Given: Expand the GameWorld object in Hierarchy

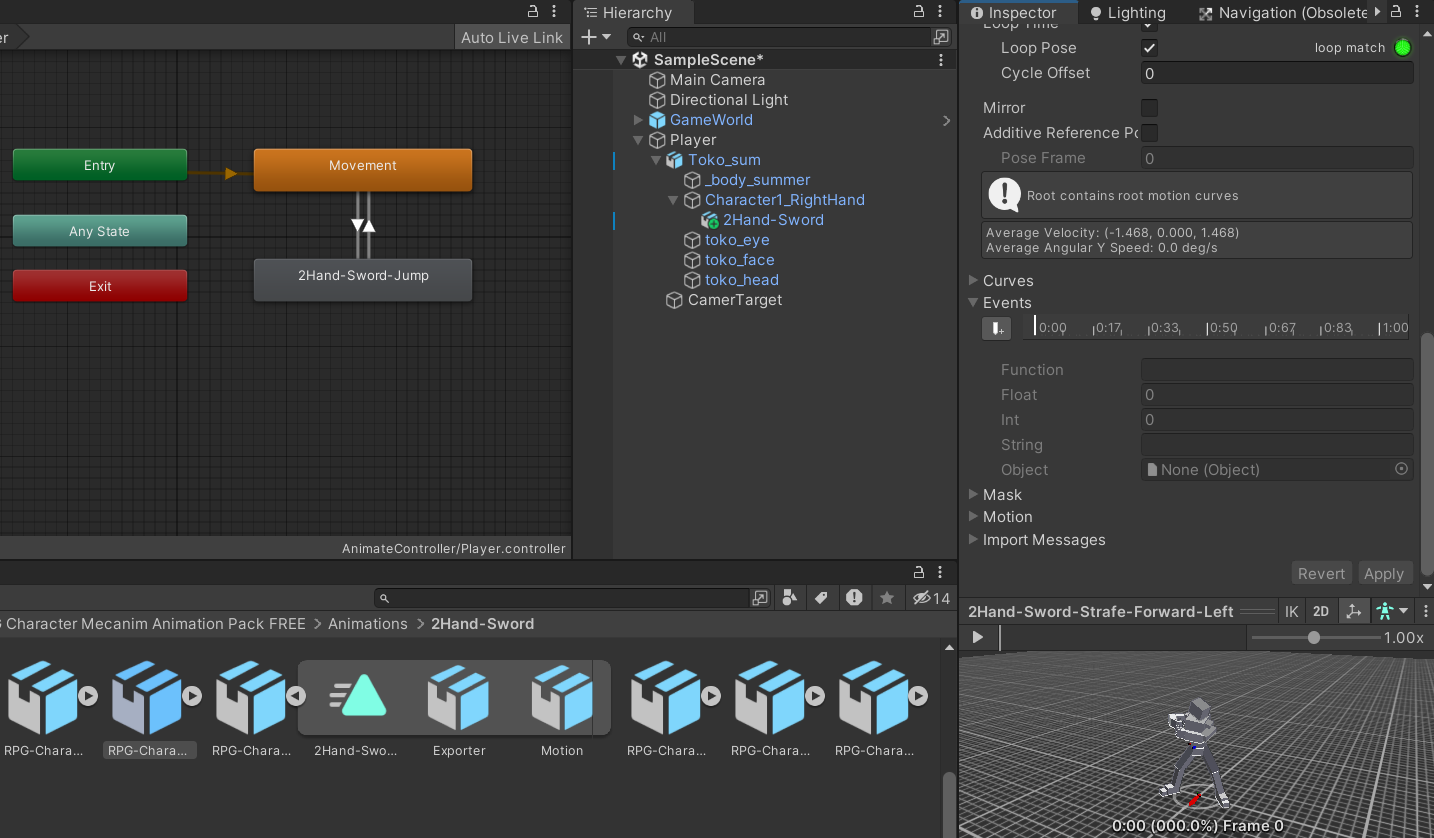Looking at the screenshot, I should click(x=639, y=120).
